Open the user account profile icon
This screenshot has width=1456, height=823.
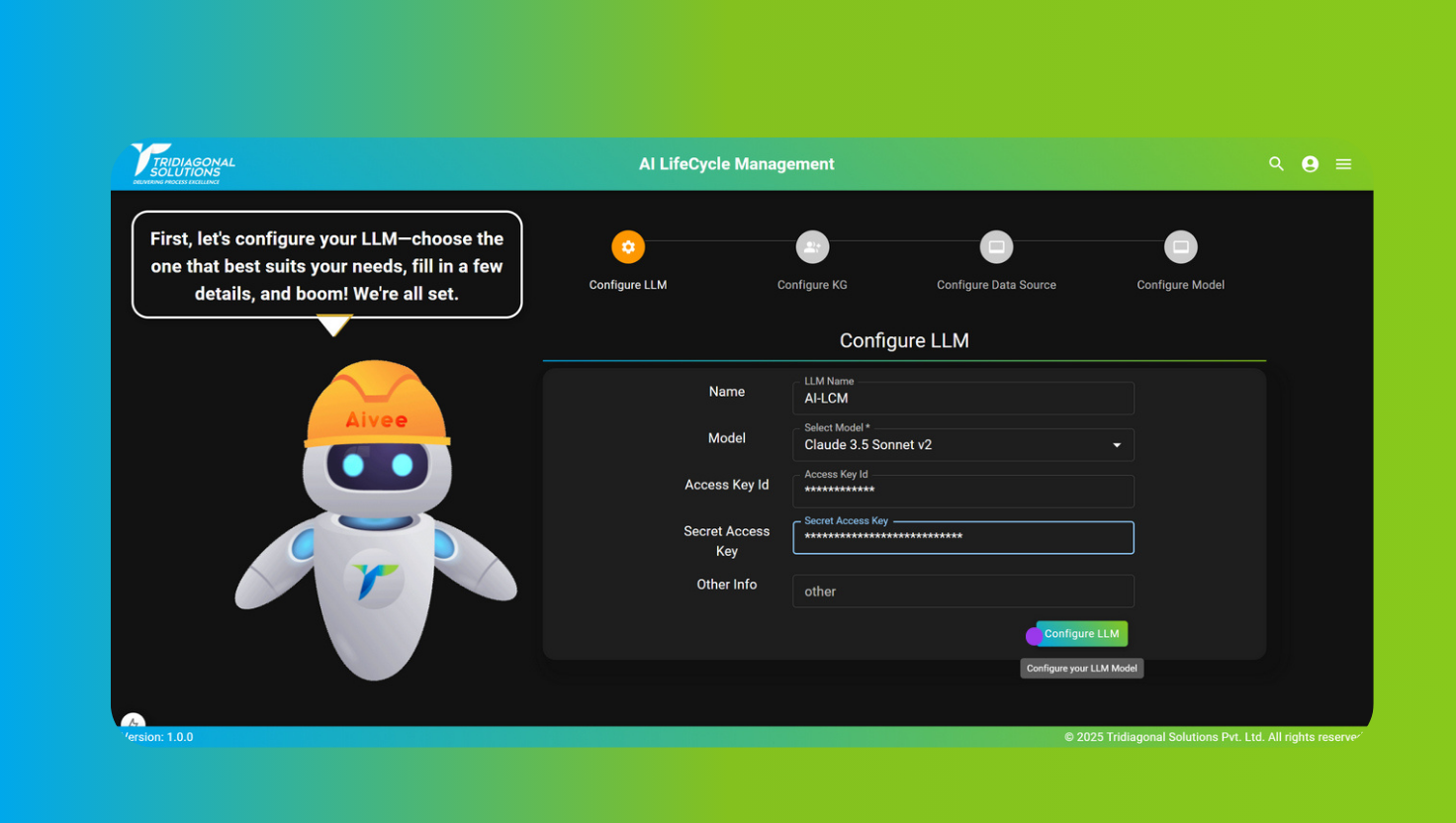coord(1310,164)
